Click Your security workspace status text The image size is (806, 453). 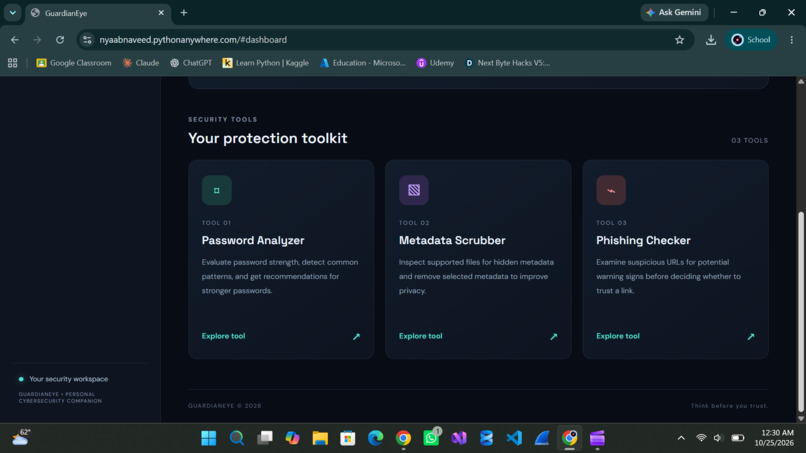pyautogui.click(x=68, y=379)
